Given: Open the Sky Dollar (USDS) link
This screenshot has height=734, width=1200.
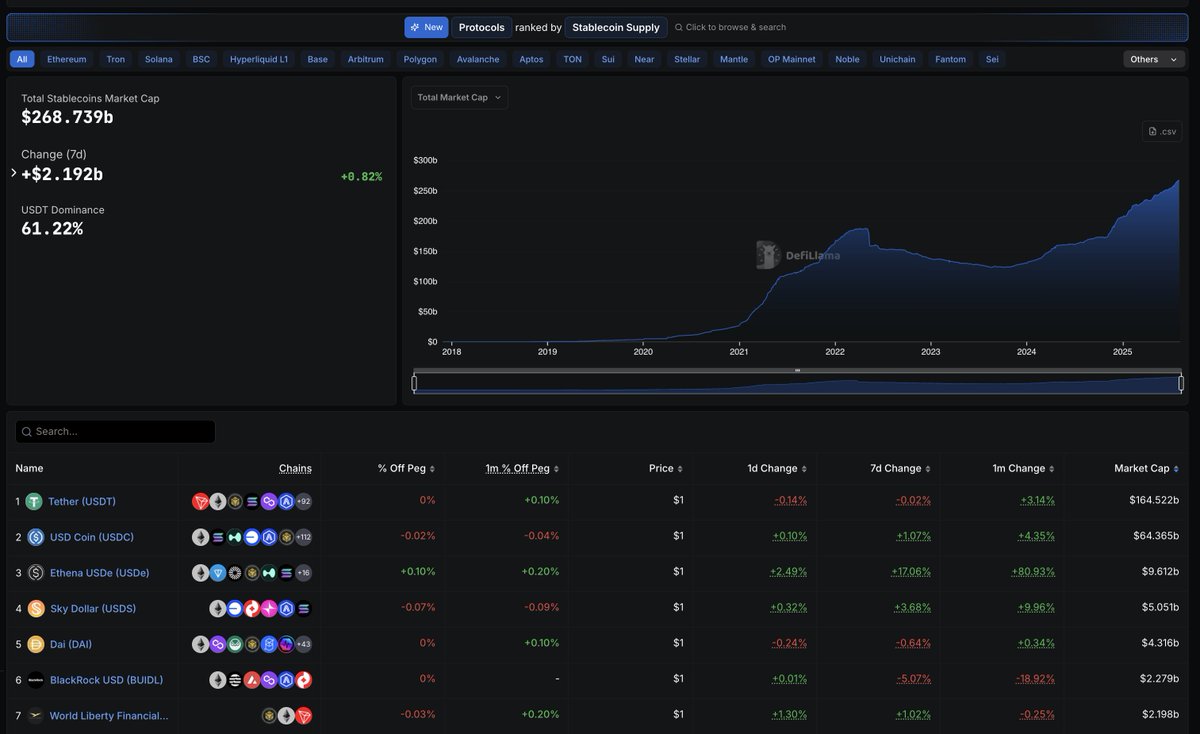Looking at the screenshot, I should (93, 608).
